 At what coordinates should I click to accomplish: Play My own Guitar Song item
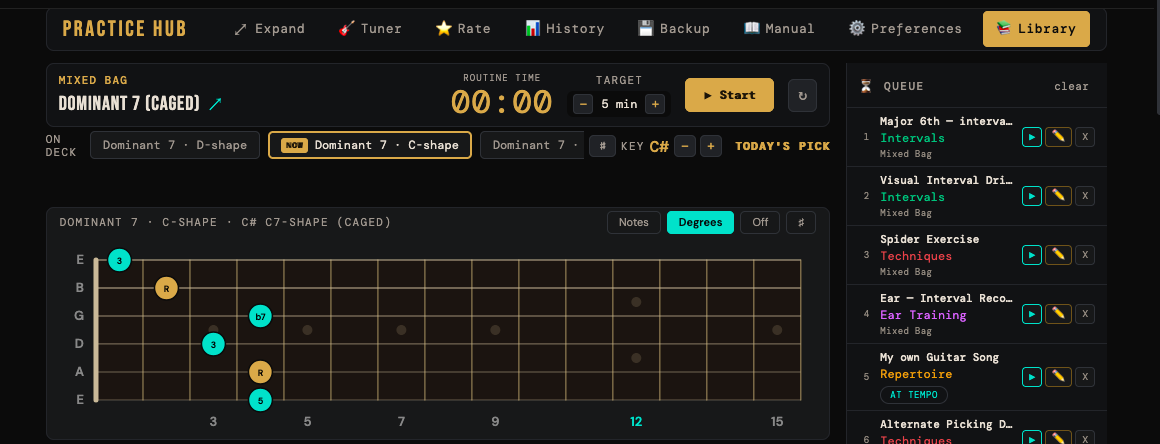tap(1032, 377)
